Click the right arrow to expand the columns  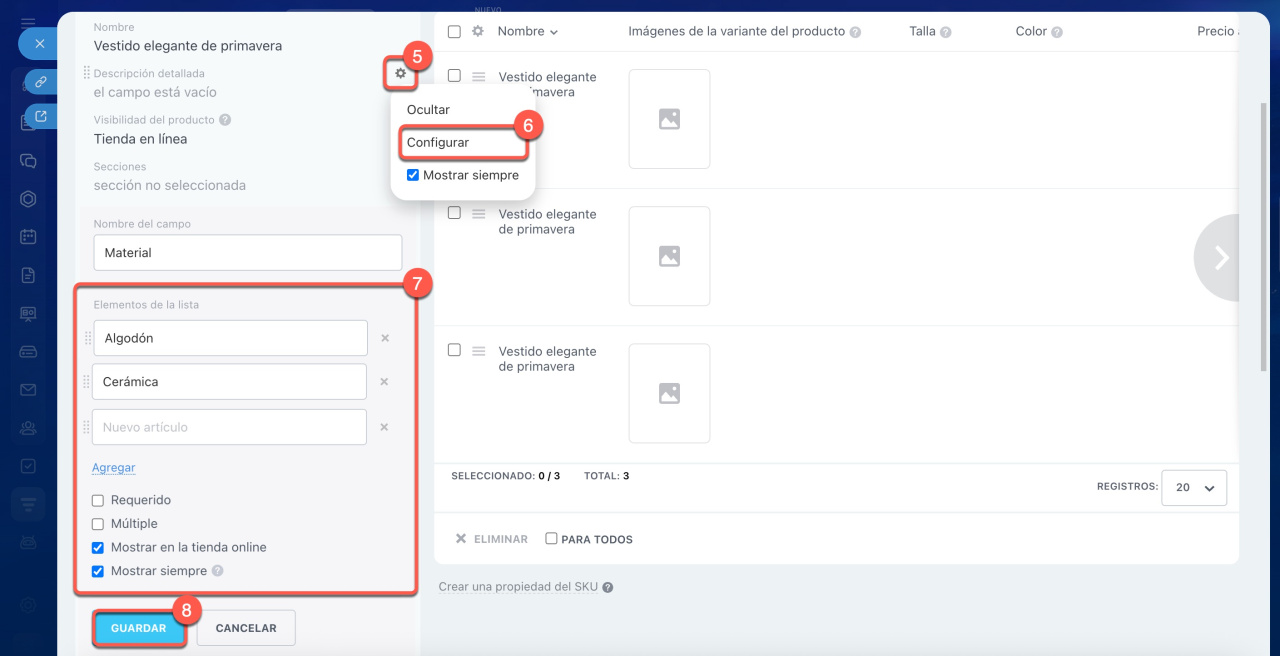(x=1220, y=258)
